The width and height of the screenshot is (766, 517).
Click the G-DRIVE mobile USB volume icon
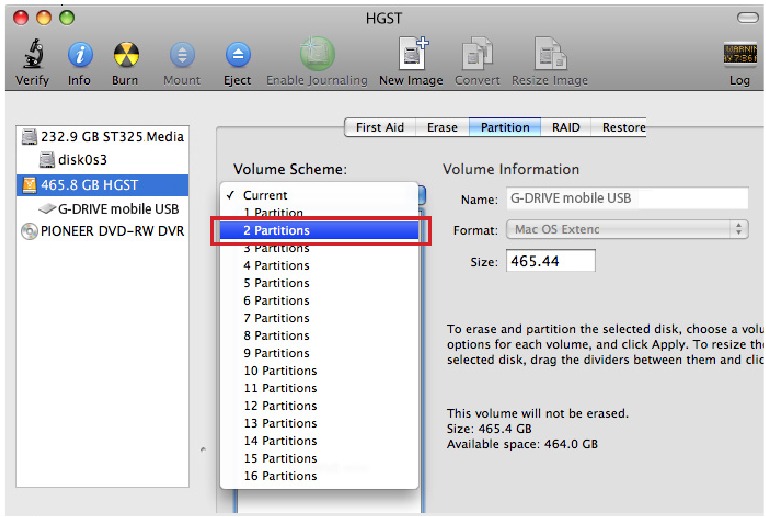click(x=46, y=209)
